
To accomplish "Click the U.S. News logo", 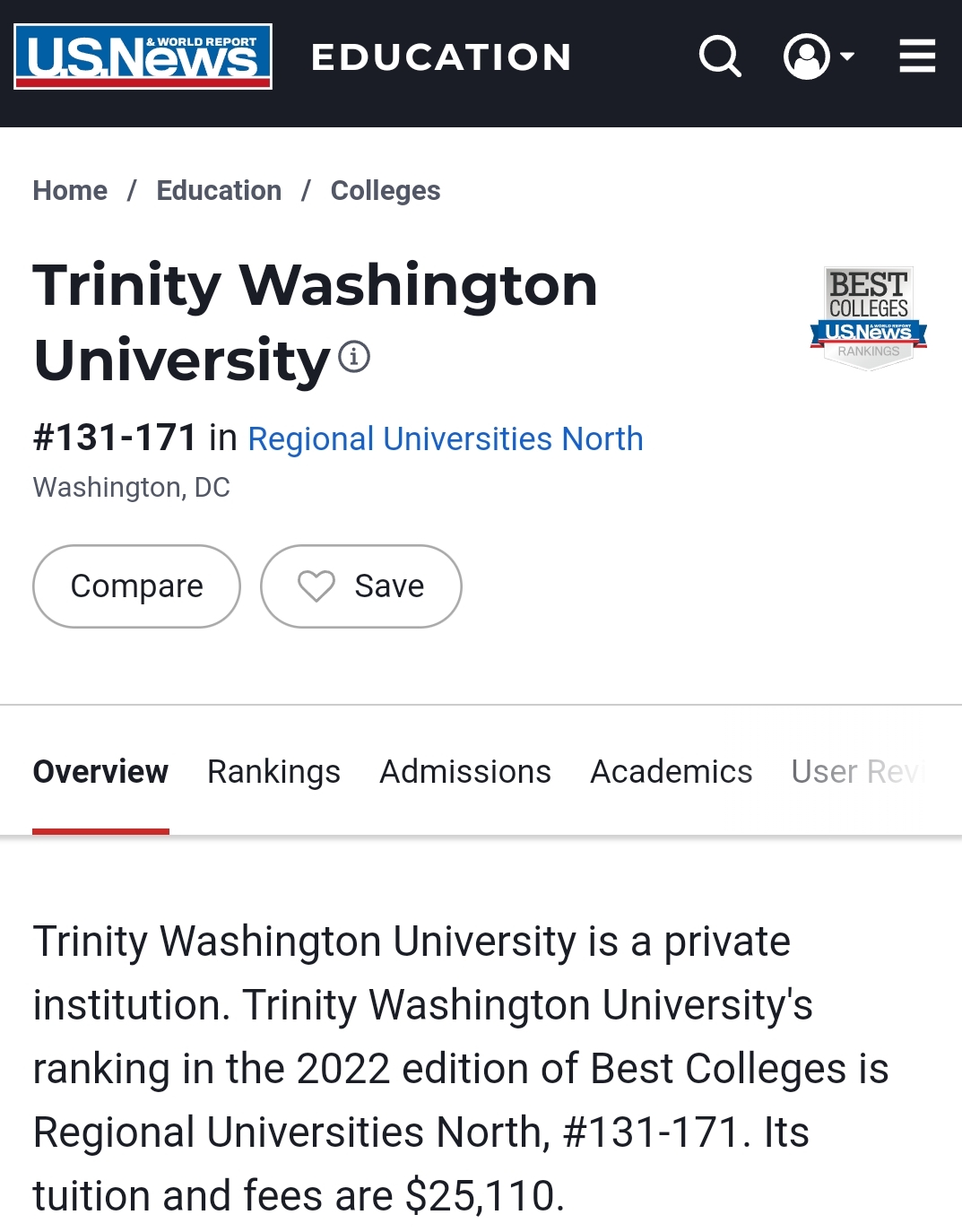I will [x=143, y=56].
